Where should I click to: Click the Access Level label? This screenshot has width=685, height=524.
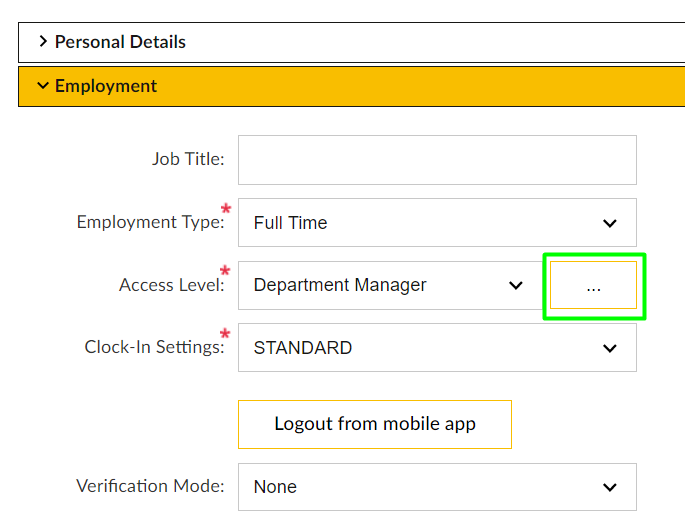pos(172,285)
